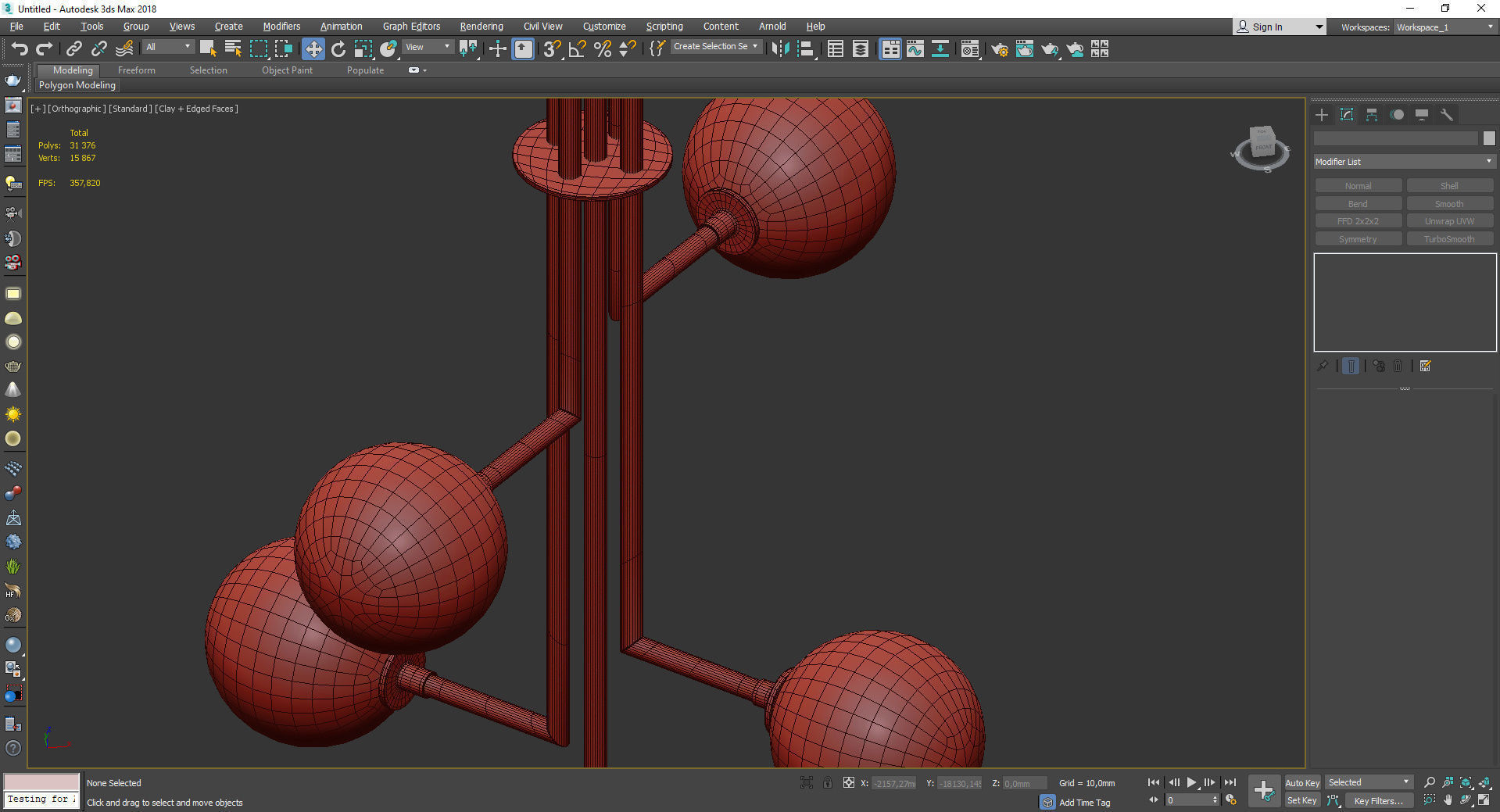The image size is (1500, 812).
Task: Open the Graph Editors menu
Action: click(x=411, y=27)
